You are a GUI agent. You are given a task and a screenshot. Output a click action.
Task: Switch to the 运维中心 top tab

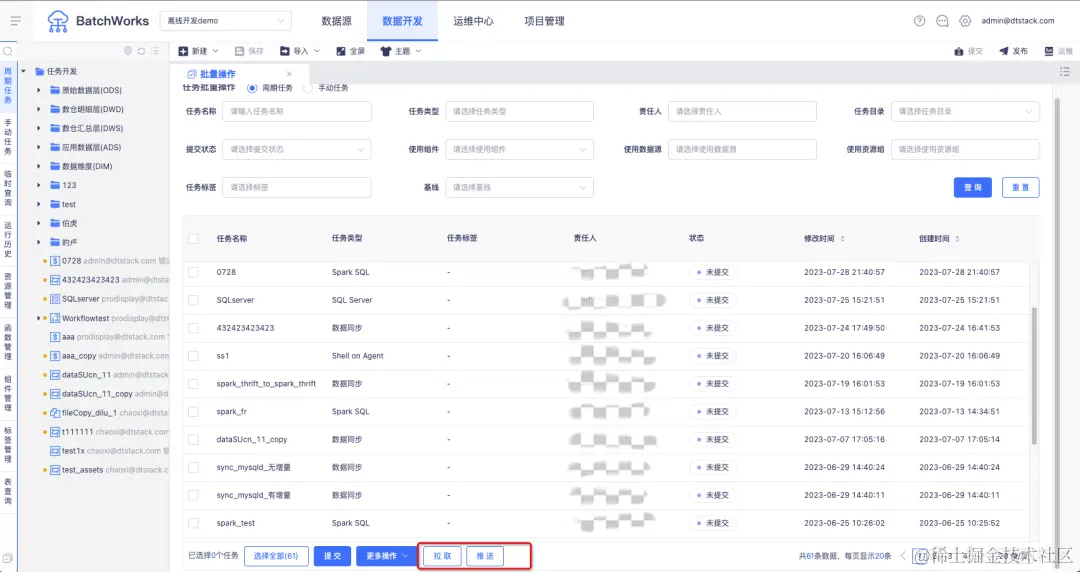click(473, 21)
